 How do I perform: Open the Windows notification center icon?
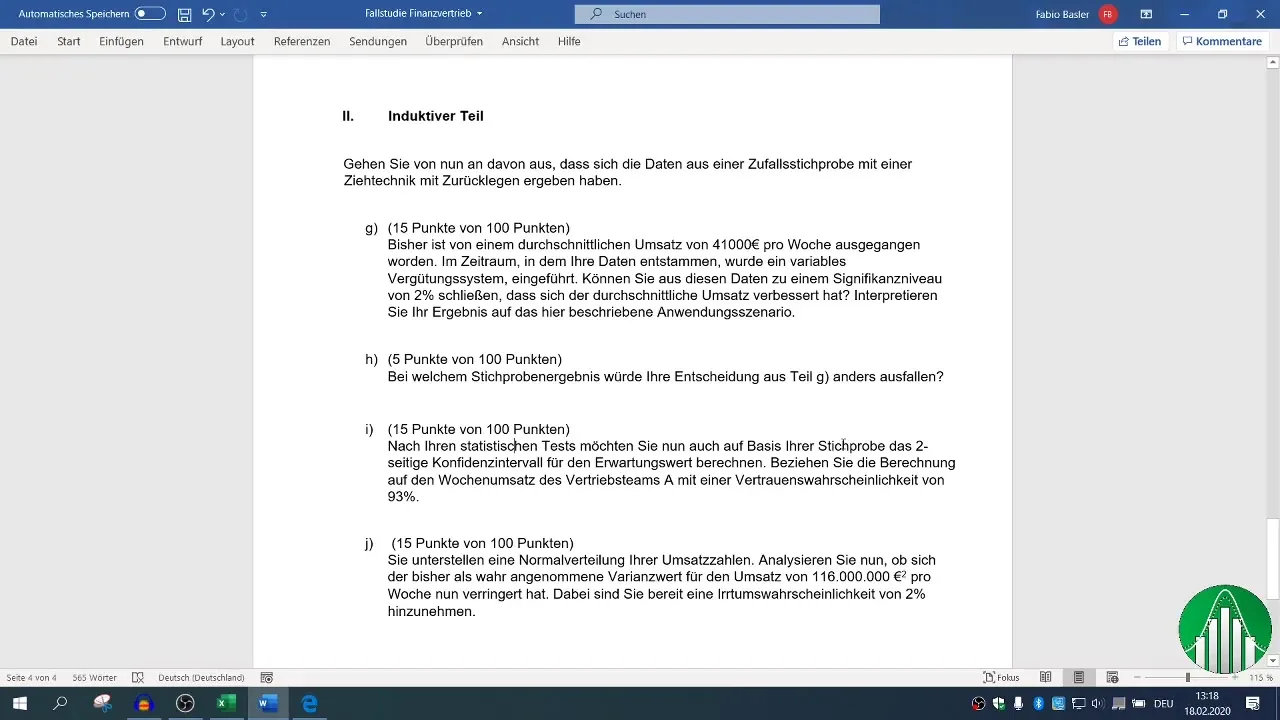[1254, 704]
